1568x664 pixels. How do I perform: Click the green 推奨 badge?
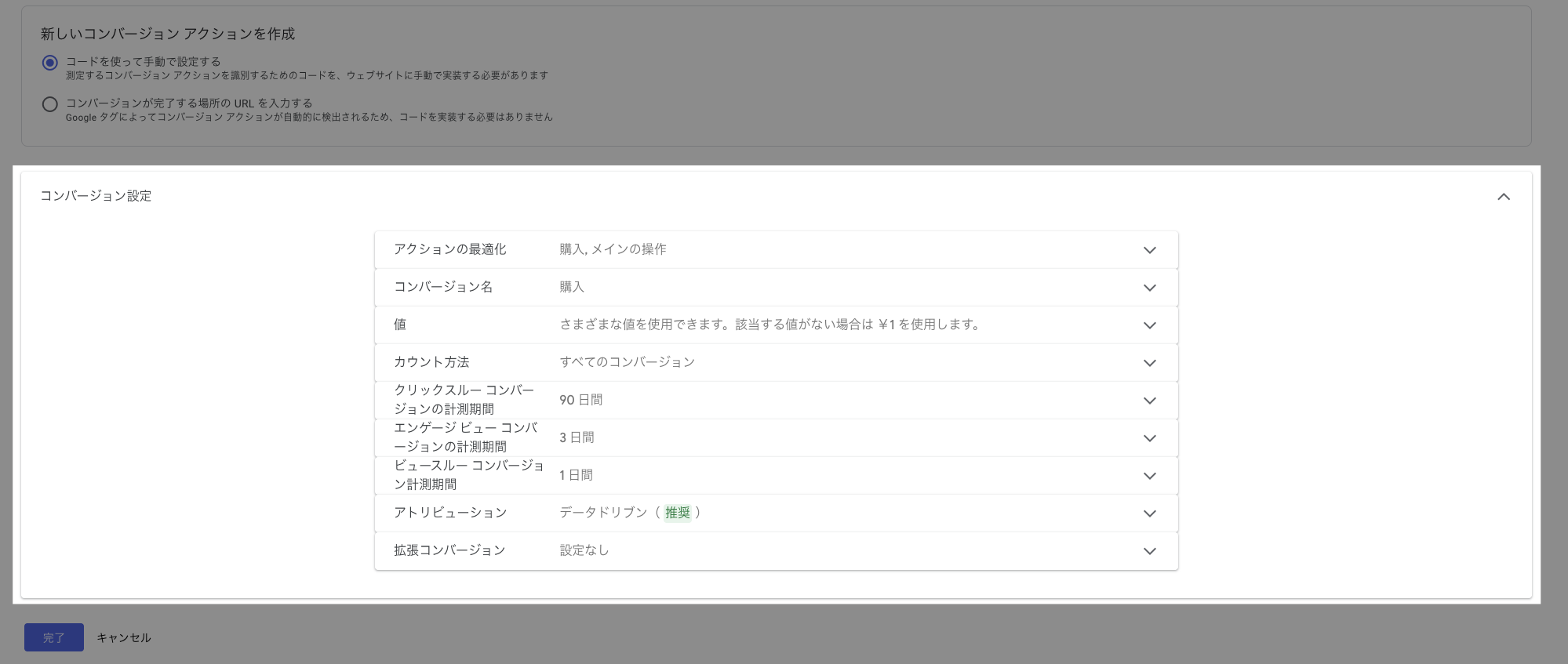pyautogui.click(x=677, y=513)
